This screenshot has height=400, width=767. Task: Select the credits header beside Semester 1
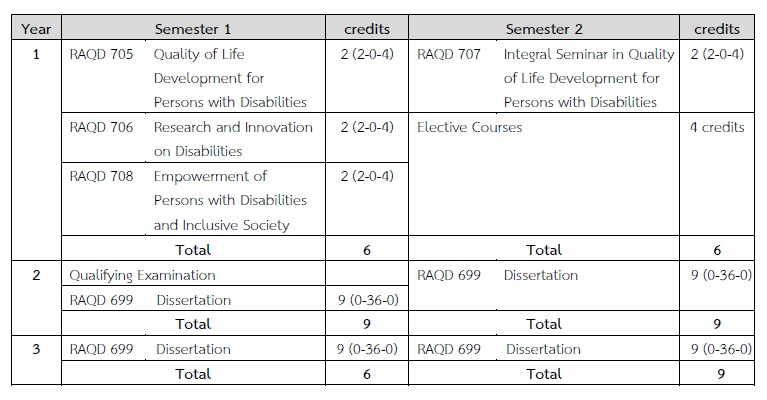pos(366,29)
